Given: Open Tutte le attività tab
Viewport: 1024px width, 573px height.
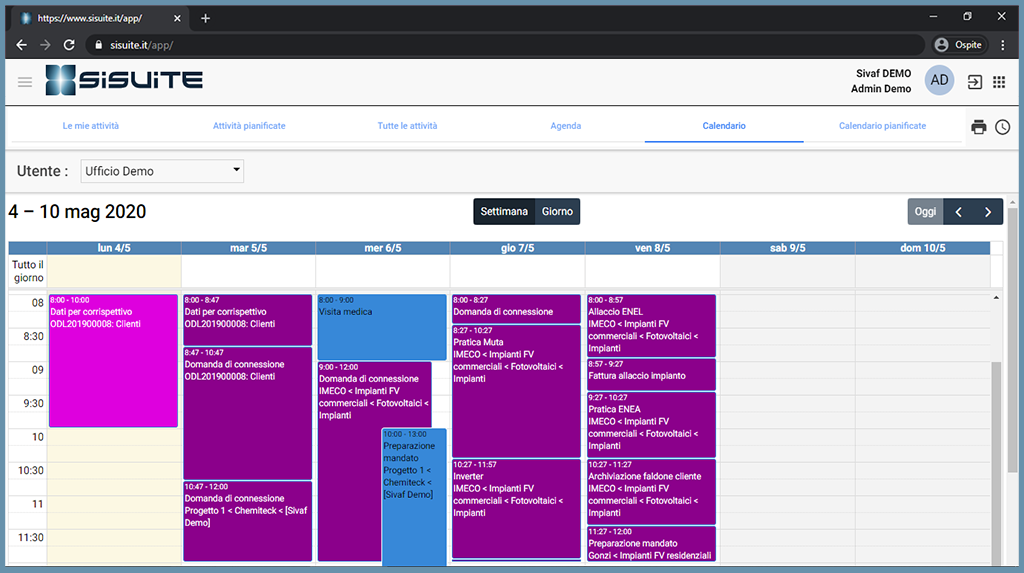Looking at the screenshot, I should (408, 125).
